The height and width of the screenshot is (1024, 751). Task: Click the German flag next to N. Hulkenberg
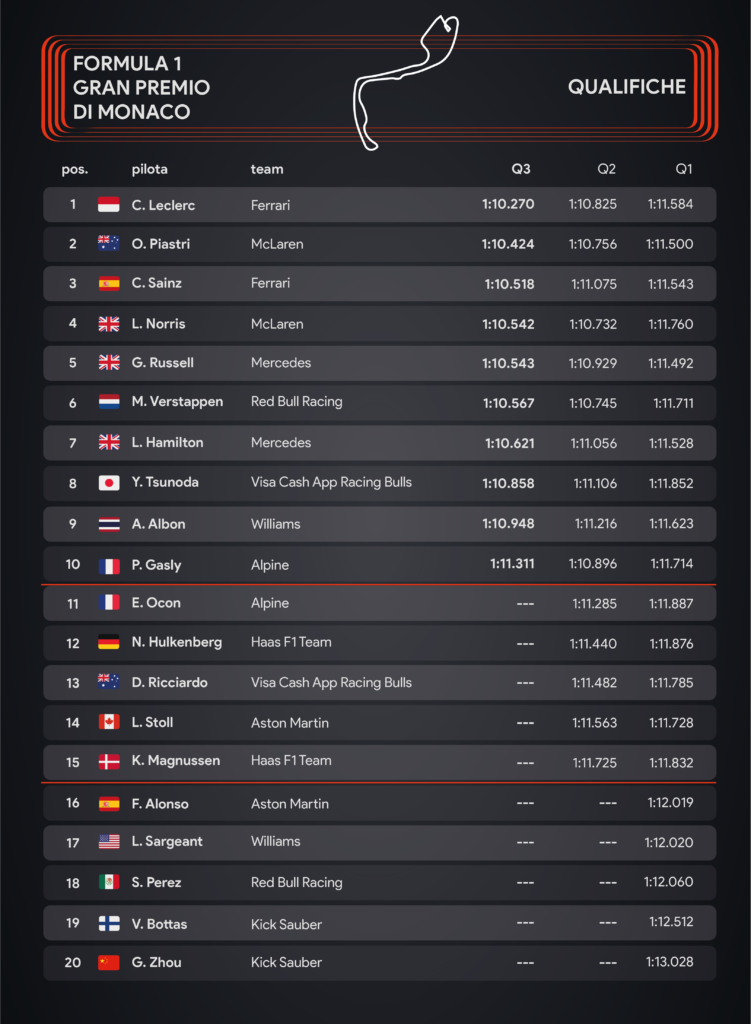[109, 643]
